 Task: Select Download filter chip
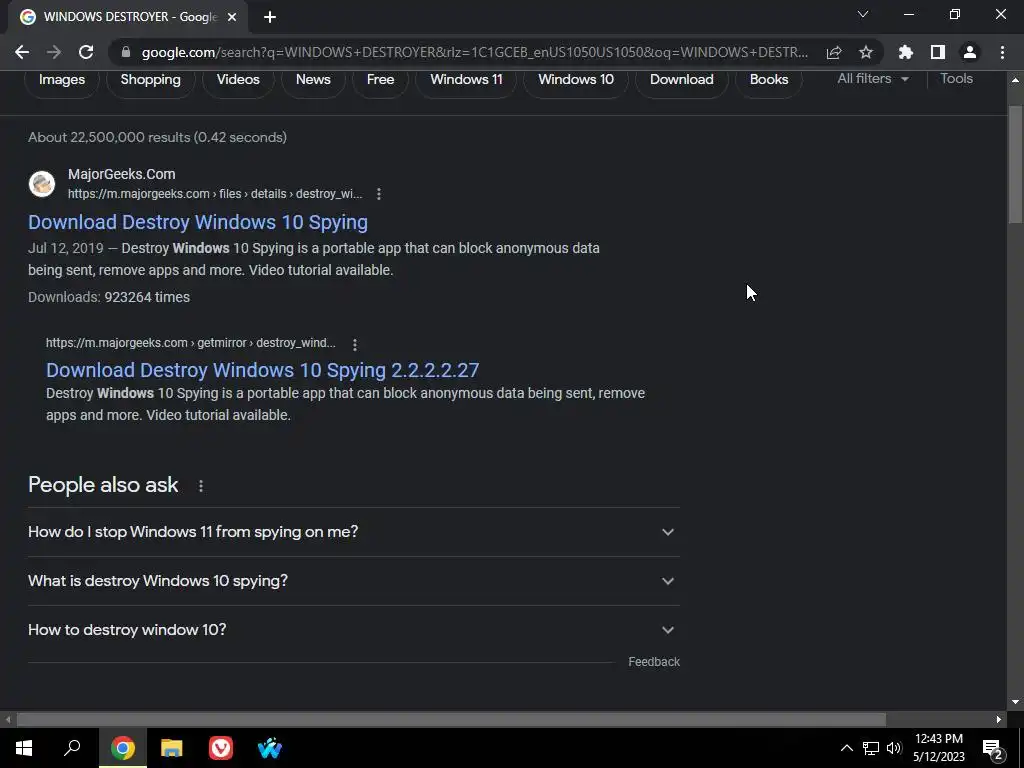pyautogui.click(x=681, y=80)
